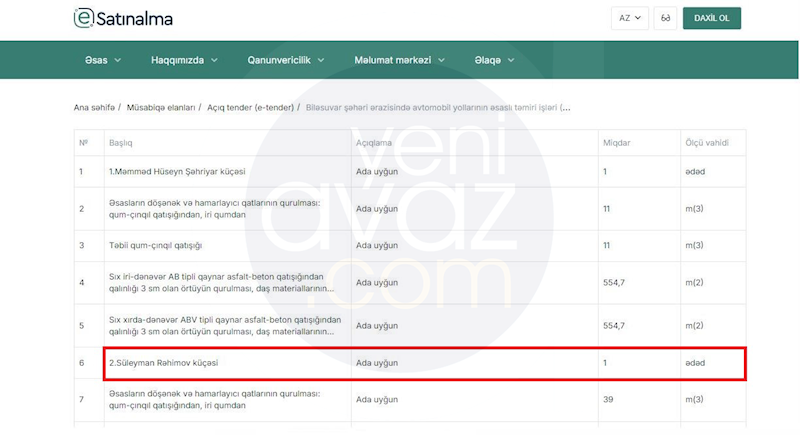Image resolution: width=800 pixels, height=435 pixels.
Task: Click quantity 554,7 in row 4
Action: click(614, 283)
